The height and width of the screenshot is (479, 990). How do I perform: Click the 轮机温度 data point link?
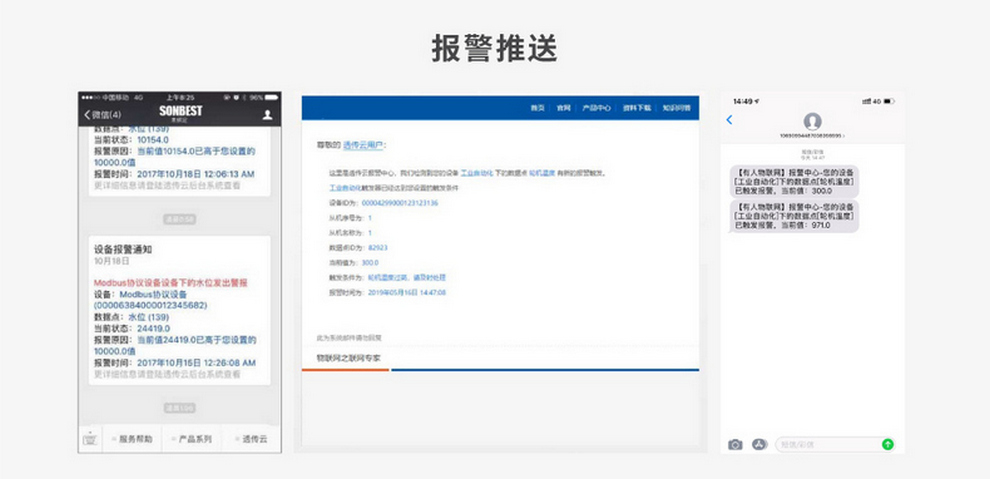[542, 172]
